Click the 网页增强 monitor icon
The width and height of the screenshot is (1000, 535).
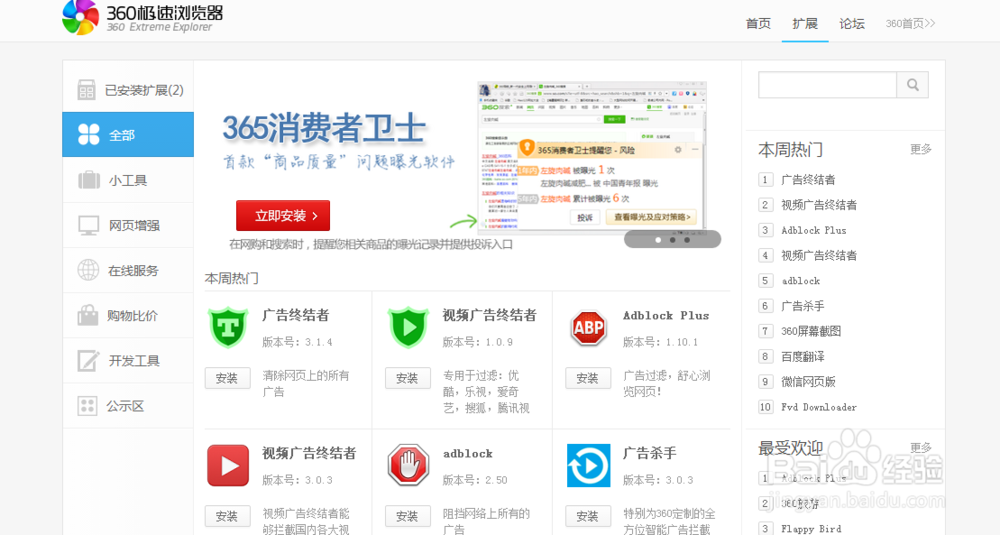pyautogui.click(x=89, y=225)
